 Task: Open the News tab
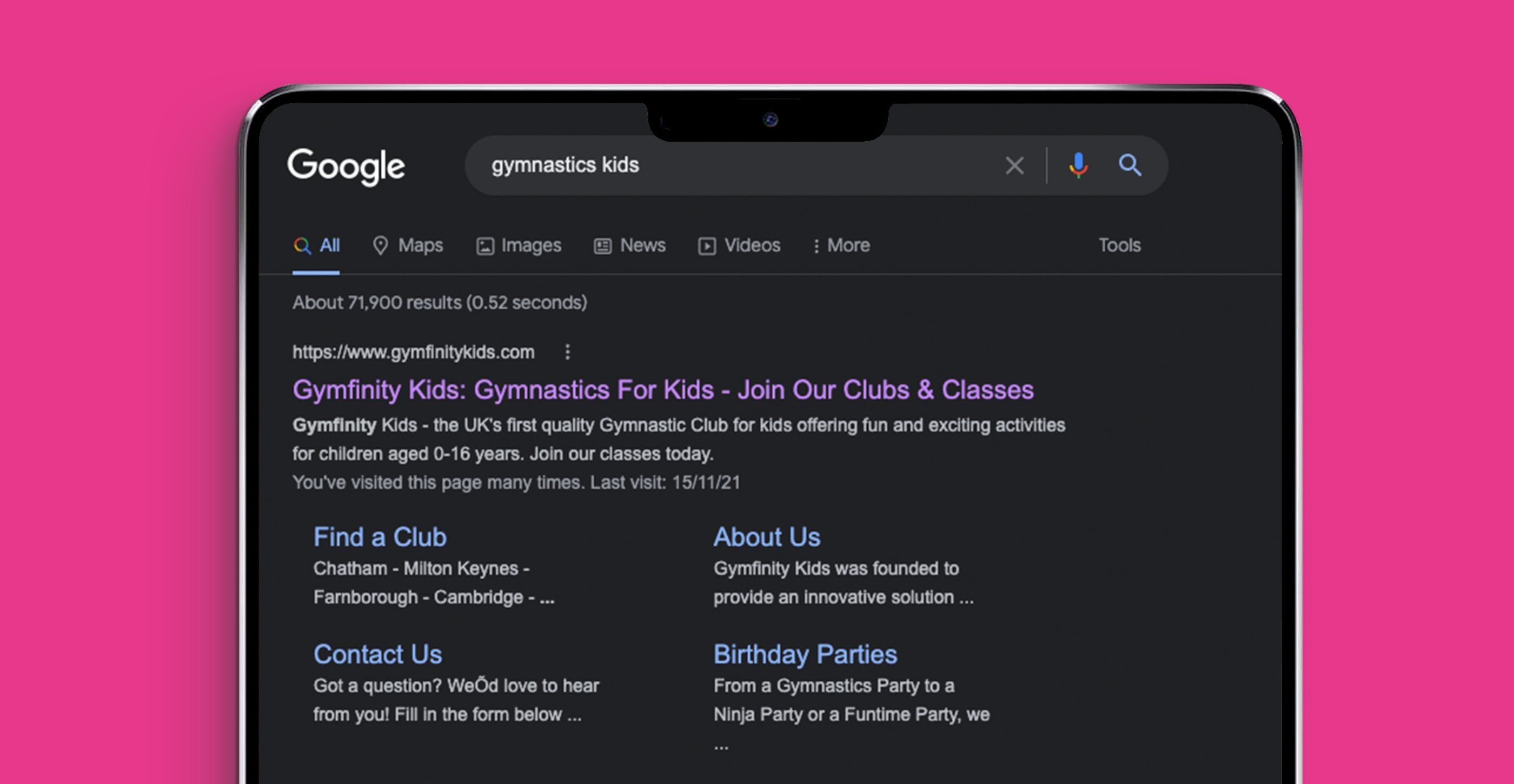[x=629, y=245]
